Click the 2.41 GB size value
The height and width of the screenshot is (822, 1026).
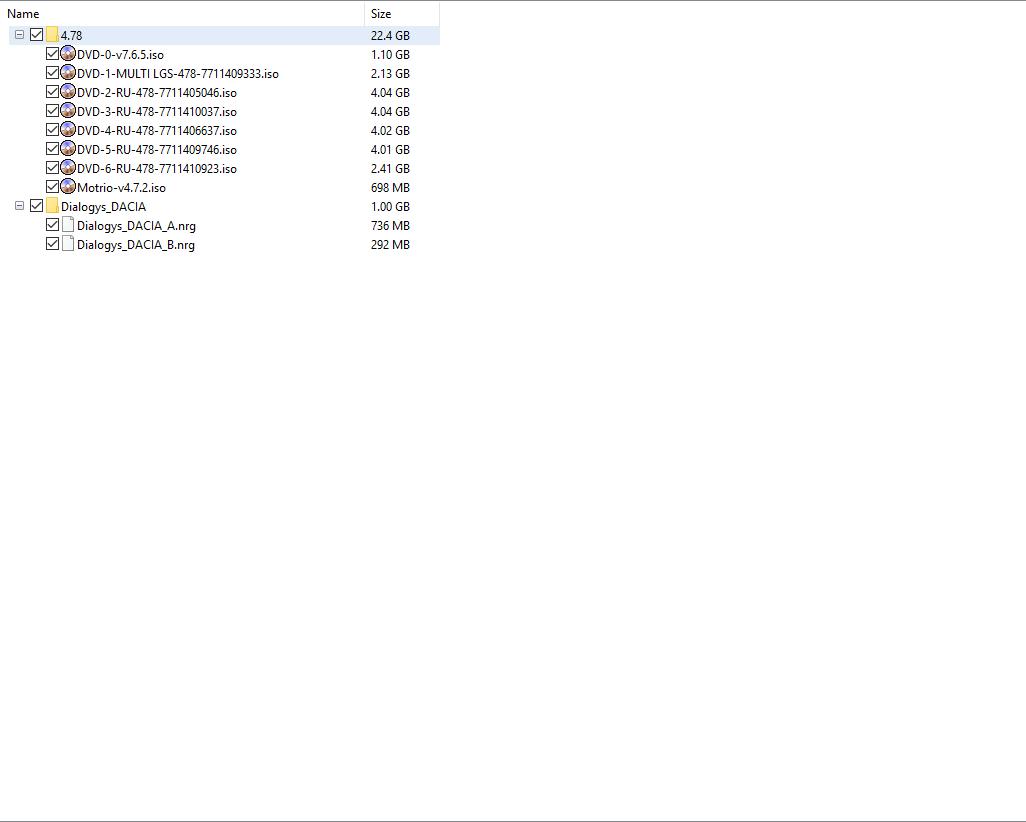[x=390, y=169]
